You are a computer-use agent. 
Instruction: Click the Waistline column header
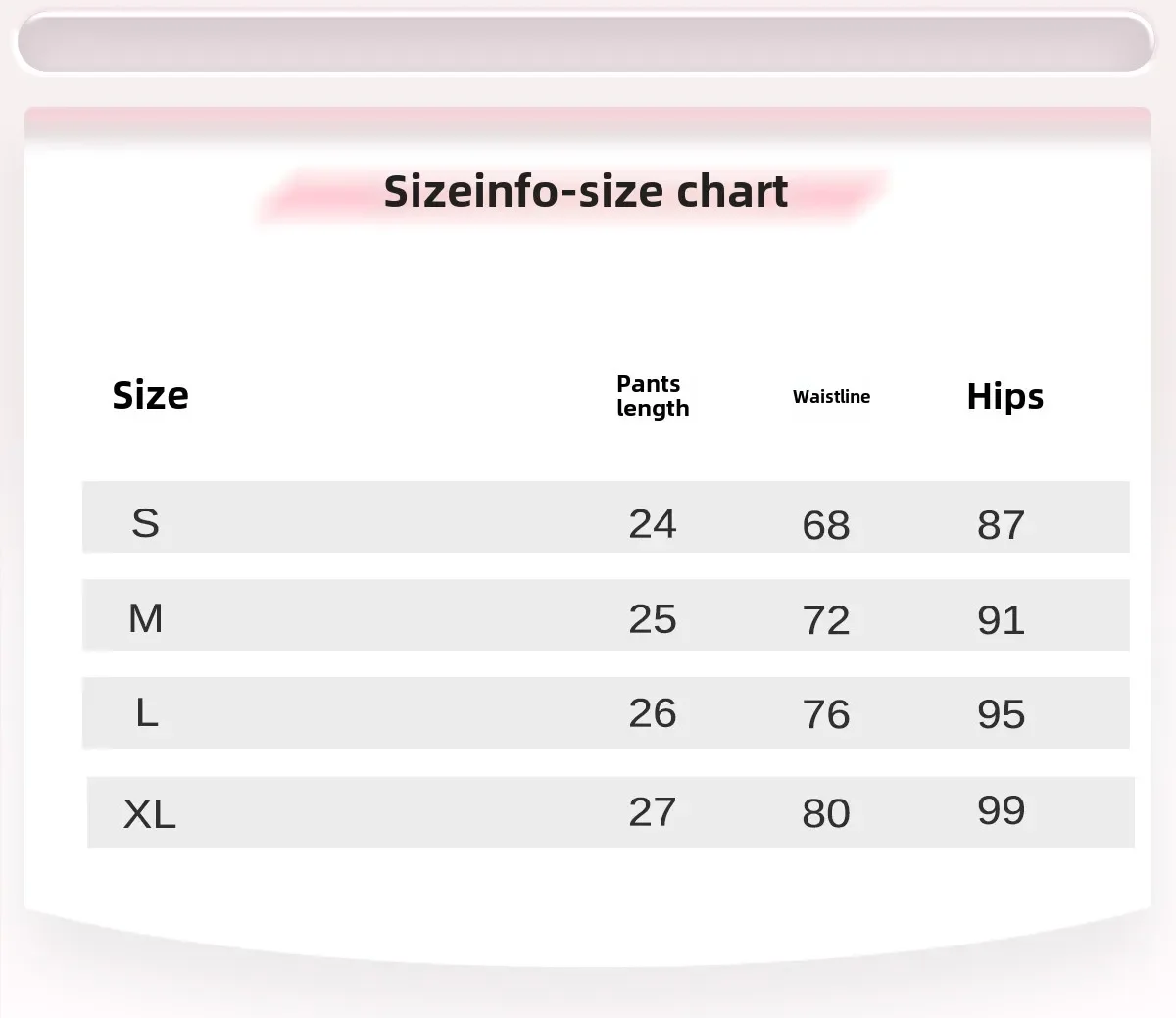831,396
